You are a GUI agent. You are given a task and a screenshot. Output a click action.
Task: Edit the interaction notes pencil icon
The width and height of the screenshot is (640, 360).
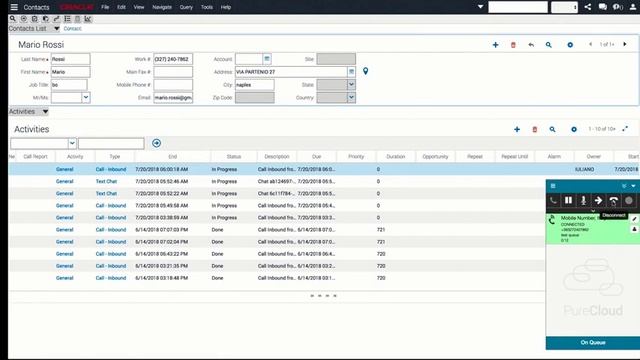(x=634, y=219)
